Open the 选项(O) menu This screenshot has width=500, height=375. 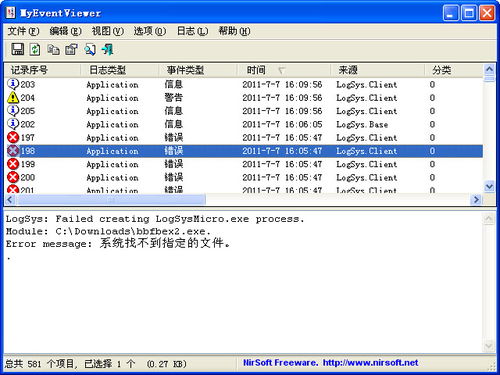[150, 31]
